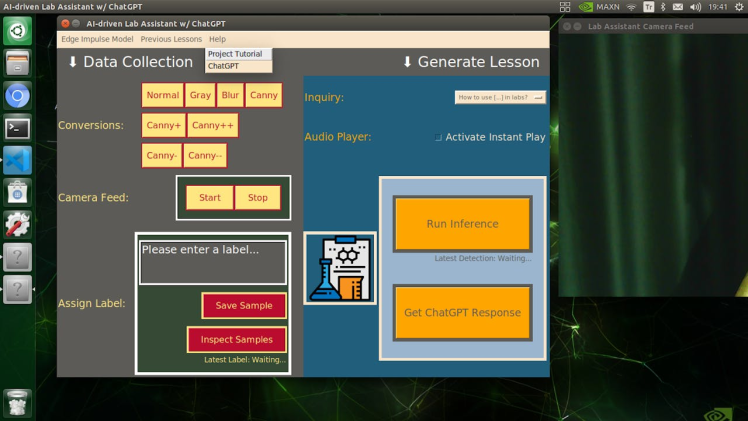Open the Wi-Fi network indicator
Viewport: 748px width, 421px height.
pos(631,7)
